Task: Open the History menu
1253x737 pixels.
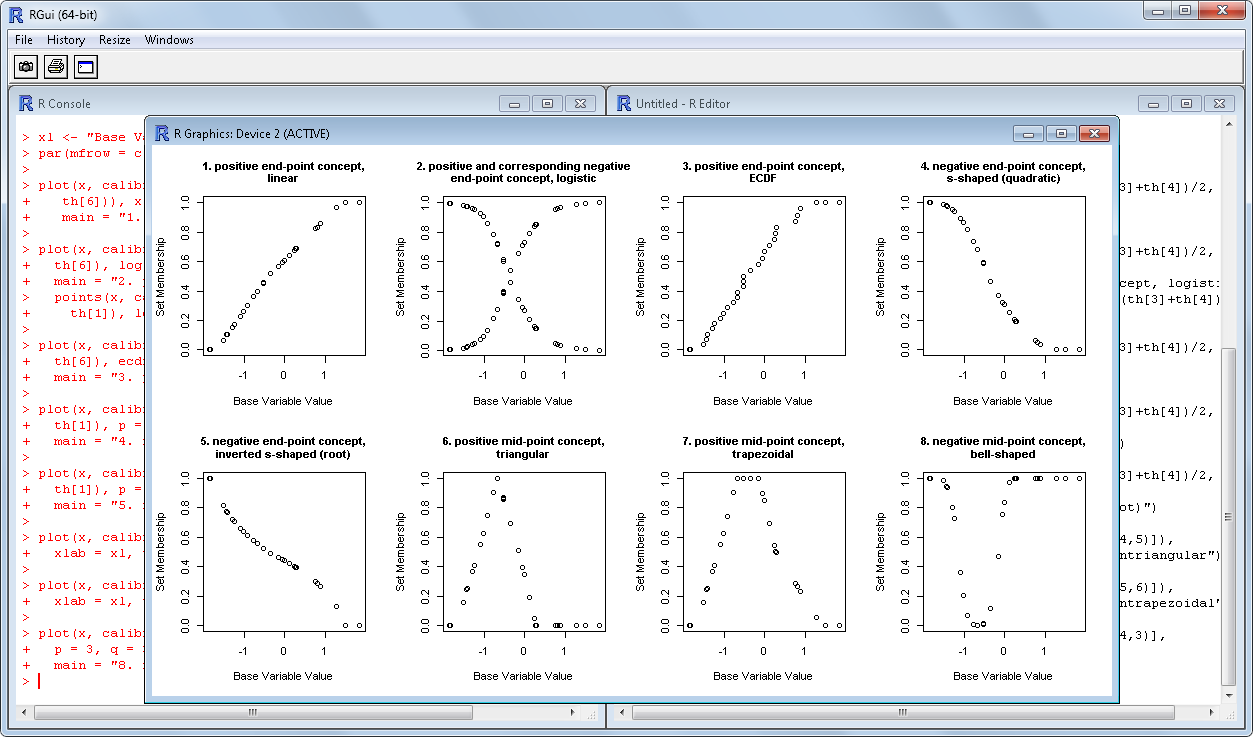Action: tap(66, 40)
